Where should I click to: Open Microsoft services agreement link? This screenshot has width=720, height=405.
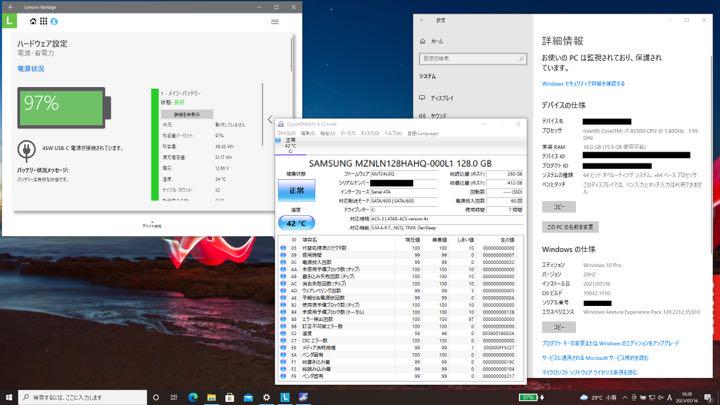[595, 358]
